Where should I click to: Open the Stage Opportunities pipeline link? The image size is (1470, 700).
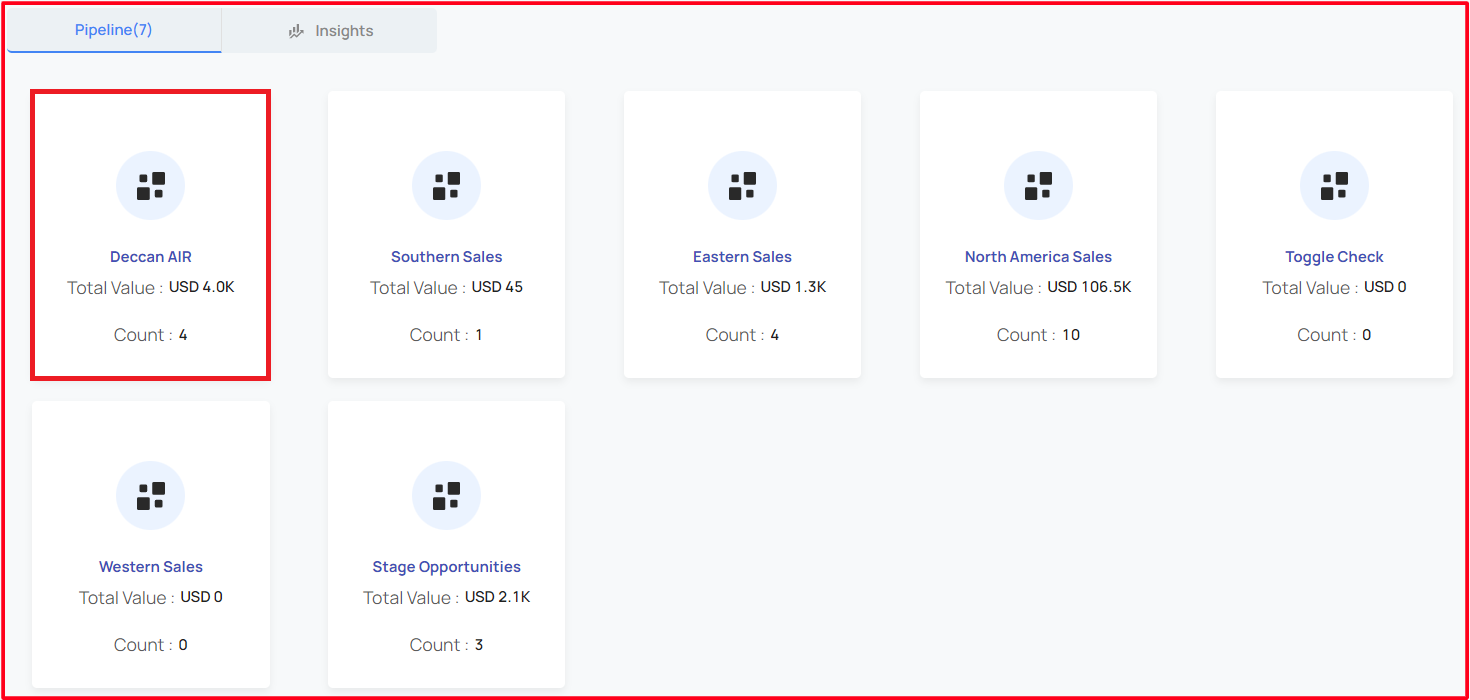click(x=447, y=567)
